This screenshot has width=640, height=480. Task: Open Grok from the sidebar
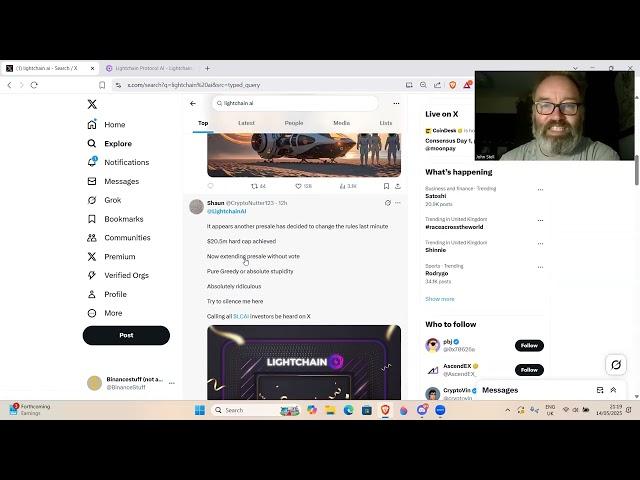click(104, 200)
